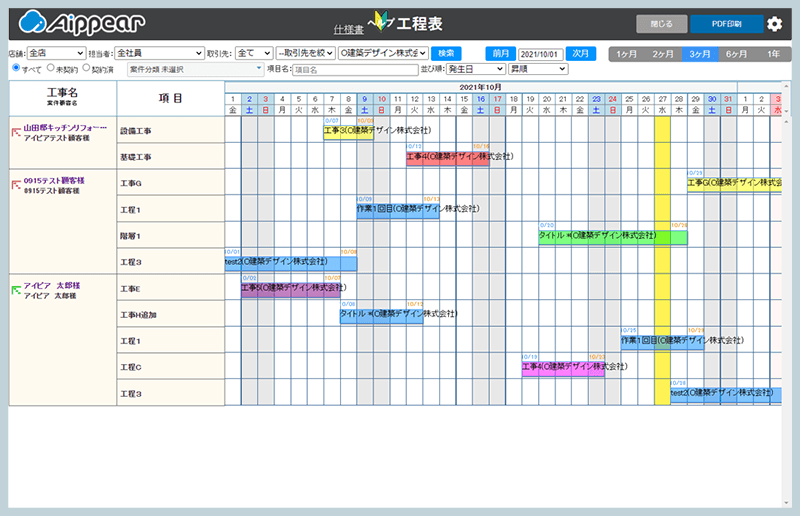
Task: Click yellow 工事G bar in 工事G row
Action: tap(734, 184)
